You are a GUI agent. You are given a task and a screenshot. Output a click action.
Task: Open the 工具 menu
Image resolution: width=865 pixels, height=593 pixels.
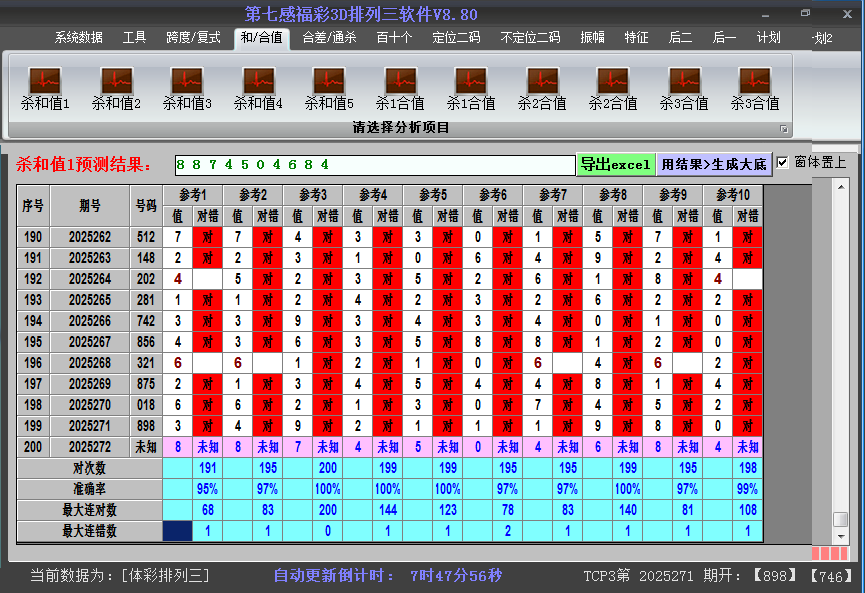(135, 38)
